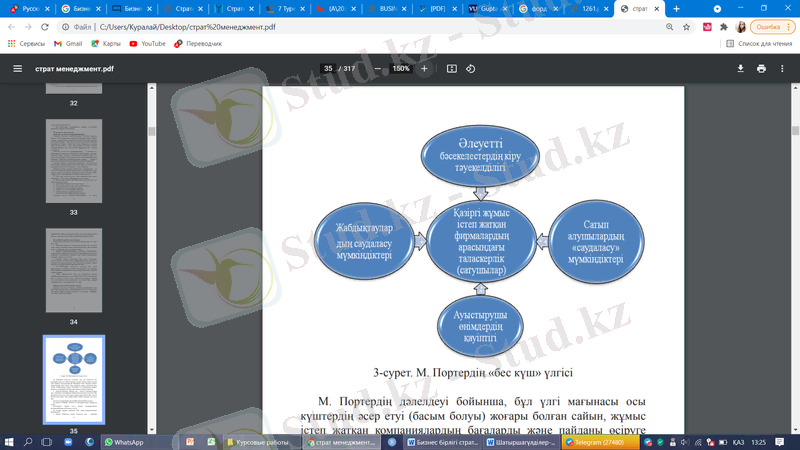Bookmark this page with star icon

click(x=686, y=27)
